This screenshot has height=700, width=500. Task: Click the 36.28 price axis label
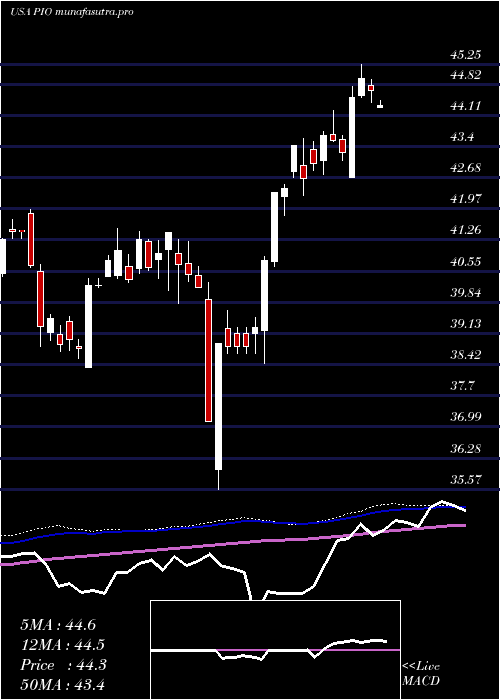click(x=466, y=448)
